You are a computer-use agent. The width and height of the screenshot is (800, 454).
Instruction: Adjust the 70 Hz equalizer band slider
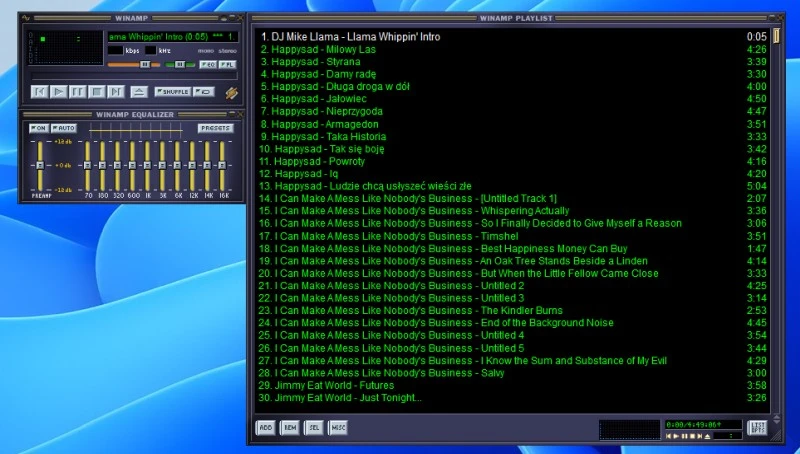click(87, 166)
